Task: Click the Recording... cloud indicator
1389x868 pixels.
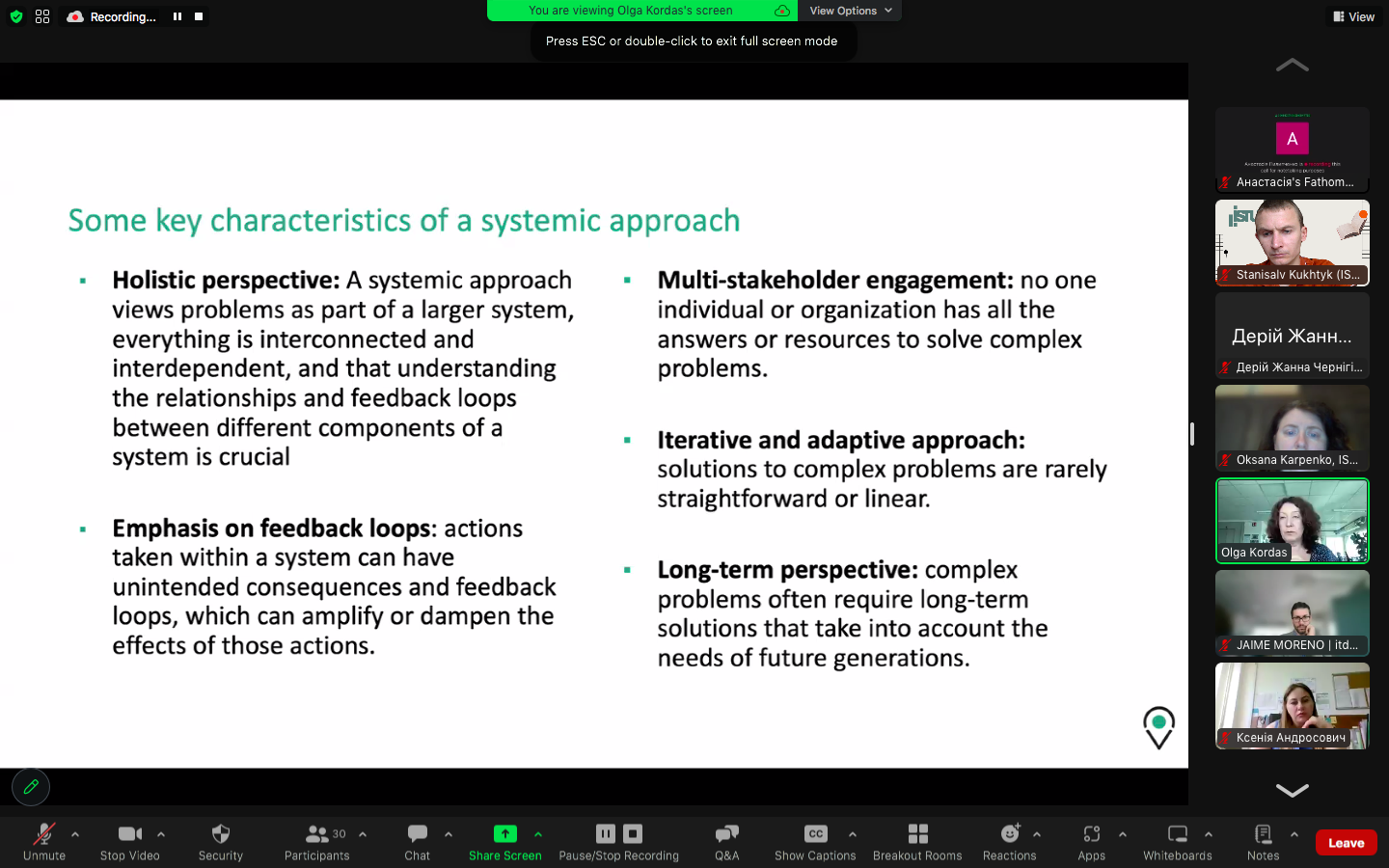Action: tap(111, 16)
